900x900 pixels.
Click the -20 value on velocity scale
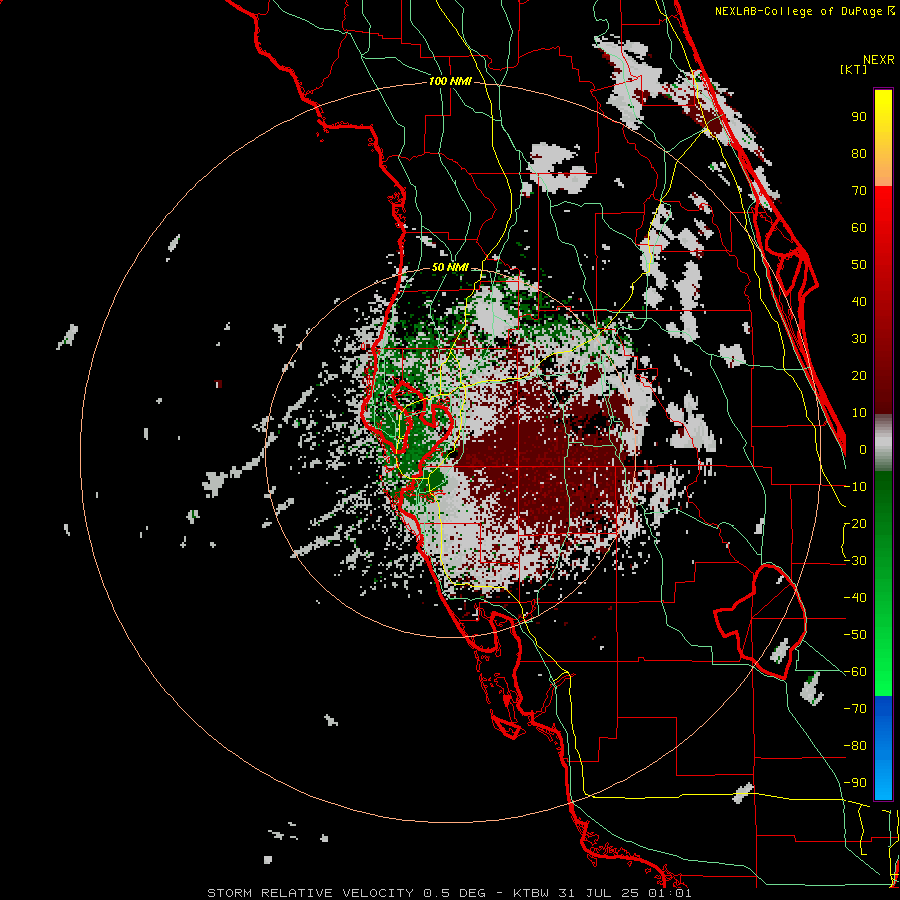(x=855, y=524)
